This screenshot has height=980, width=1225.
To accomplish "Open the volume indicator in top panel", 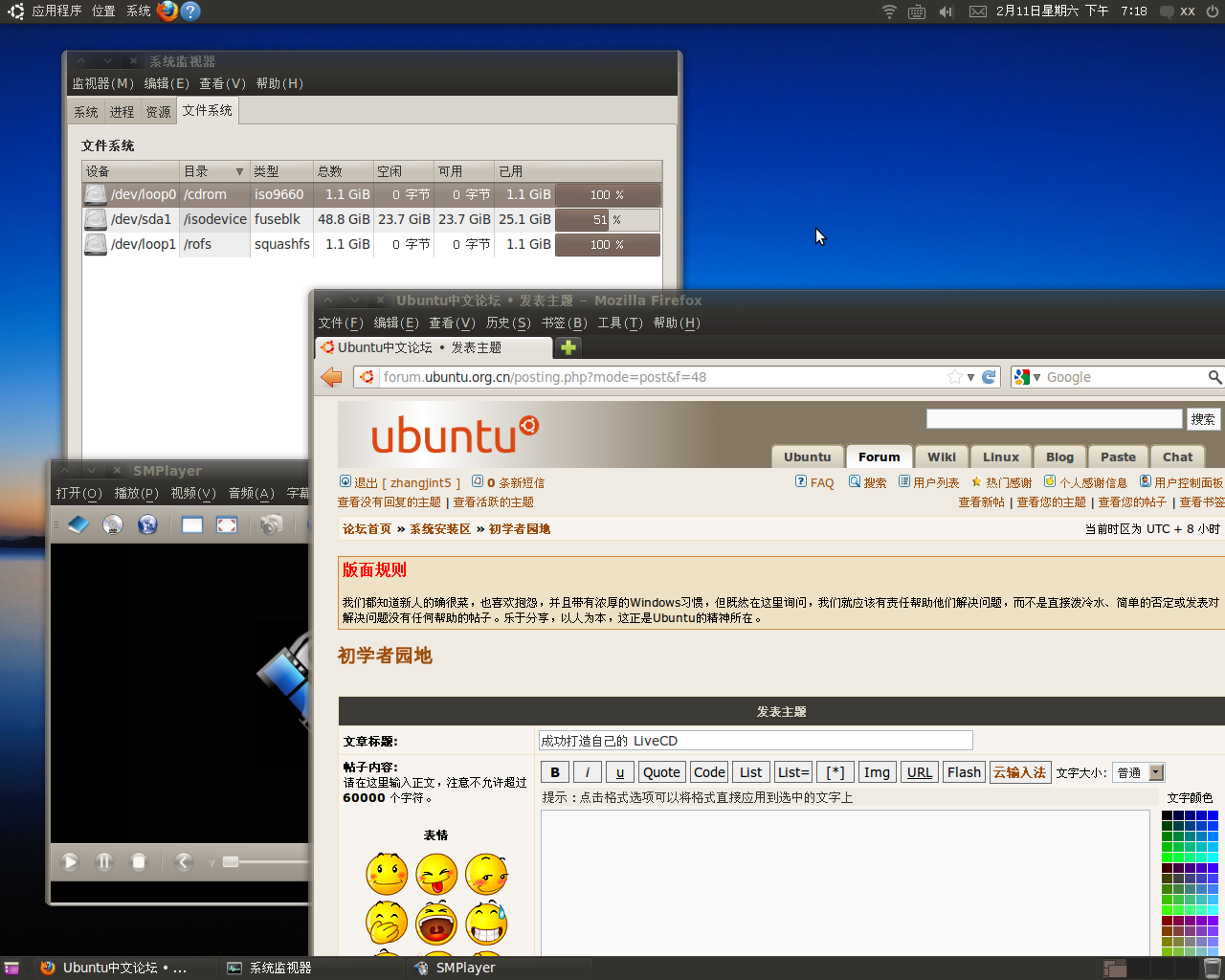I will click(946, 11).
